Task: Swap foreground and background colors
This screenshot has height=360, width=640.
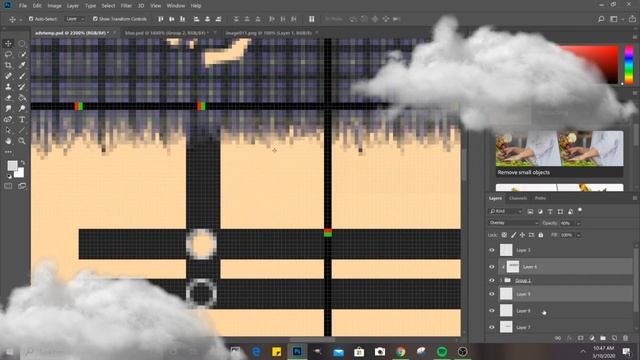Action: [x=22, y=162]
